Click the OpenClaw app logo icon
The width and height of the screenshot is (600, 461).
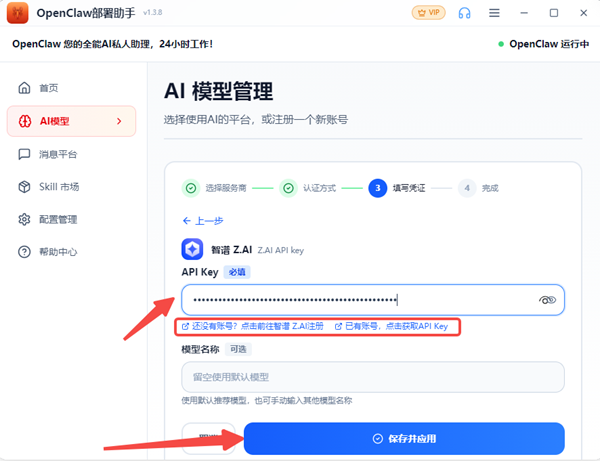[x=17, y=13]
